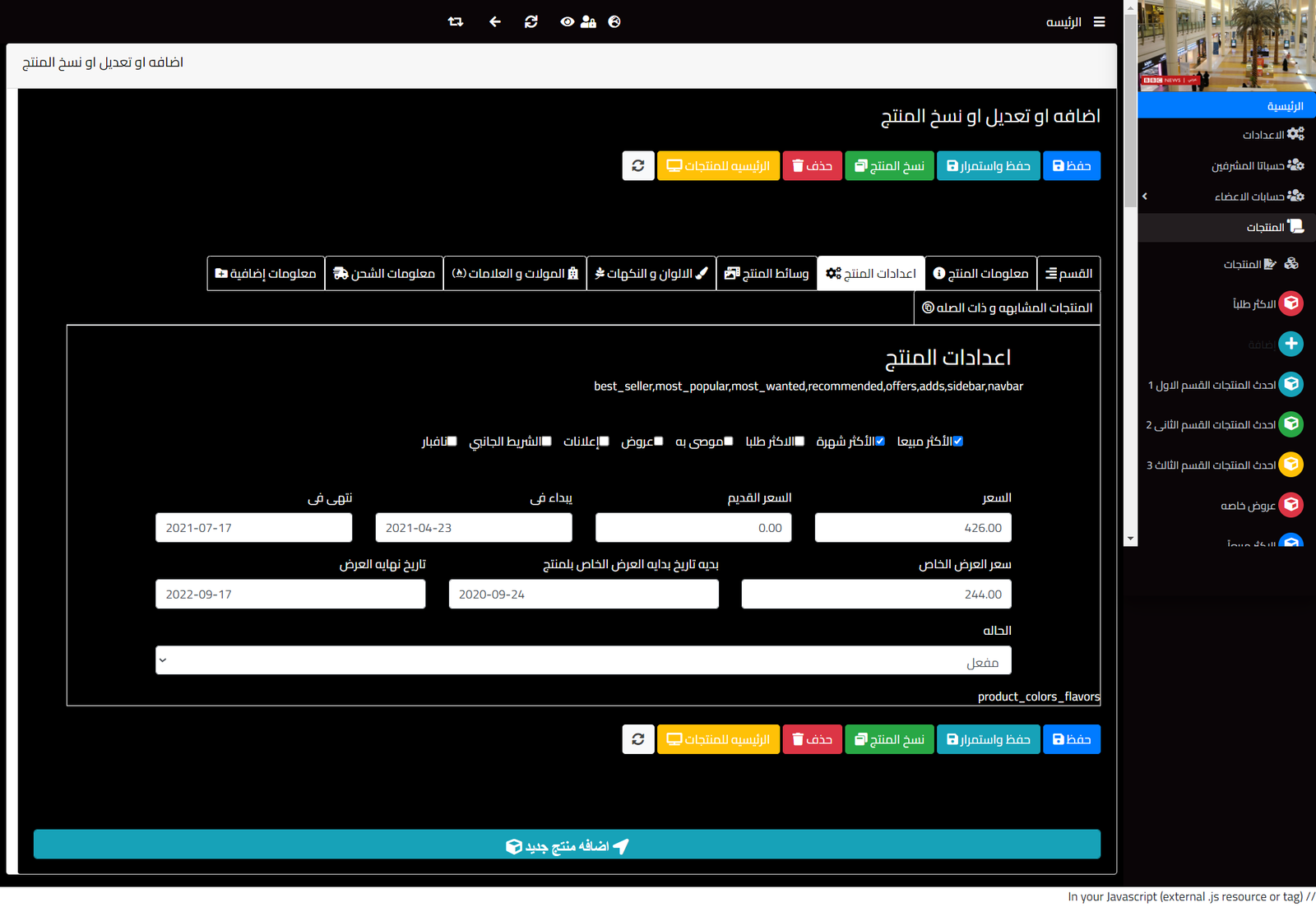Click the back arrow icon in top bar
Viewport: 1316px width, 907px height.
[494, 22]
